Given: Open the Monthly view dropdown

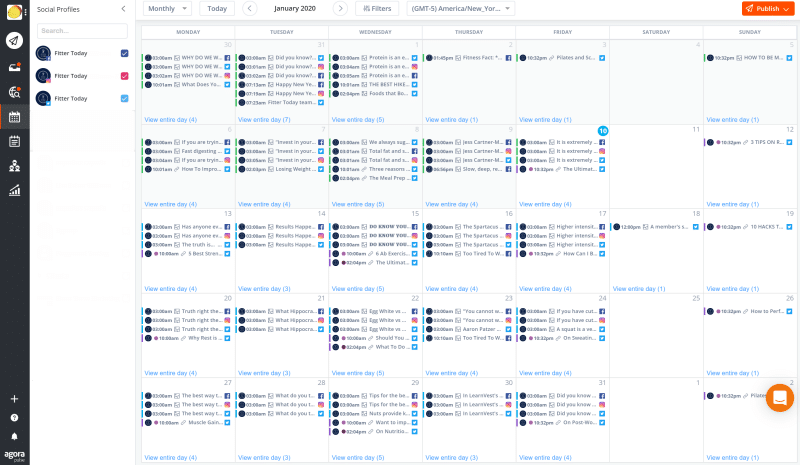Looking at the screenshot, I should pyautogui.click(x=167, y=8).
